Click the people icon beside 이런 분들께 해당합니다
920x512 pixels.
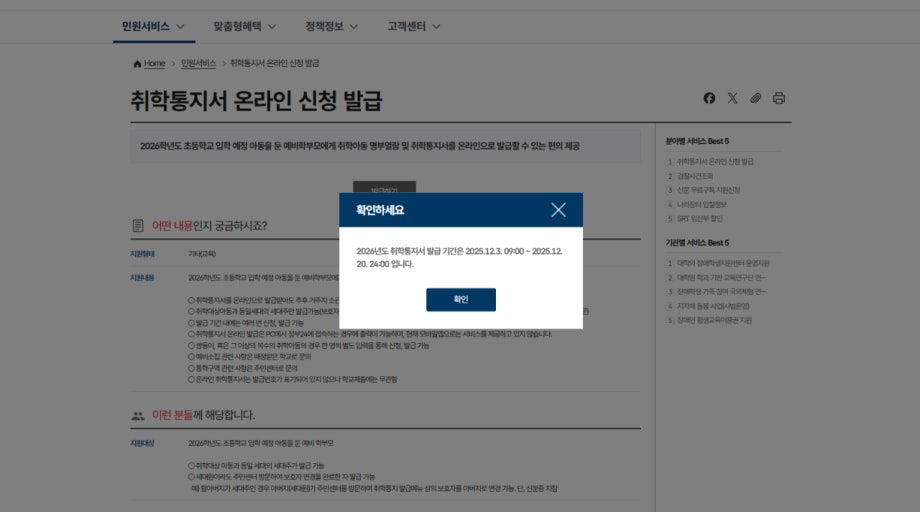tap(138, 416)
